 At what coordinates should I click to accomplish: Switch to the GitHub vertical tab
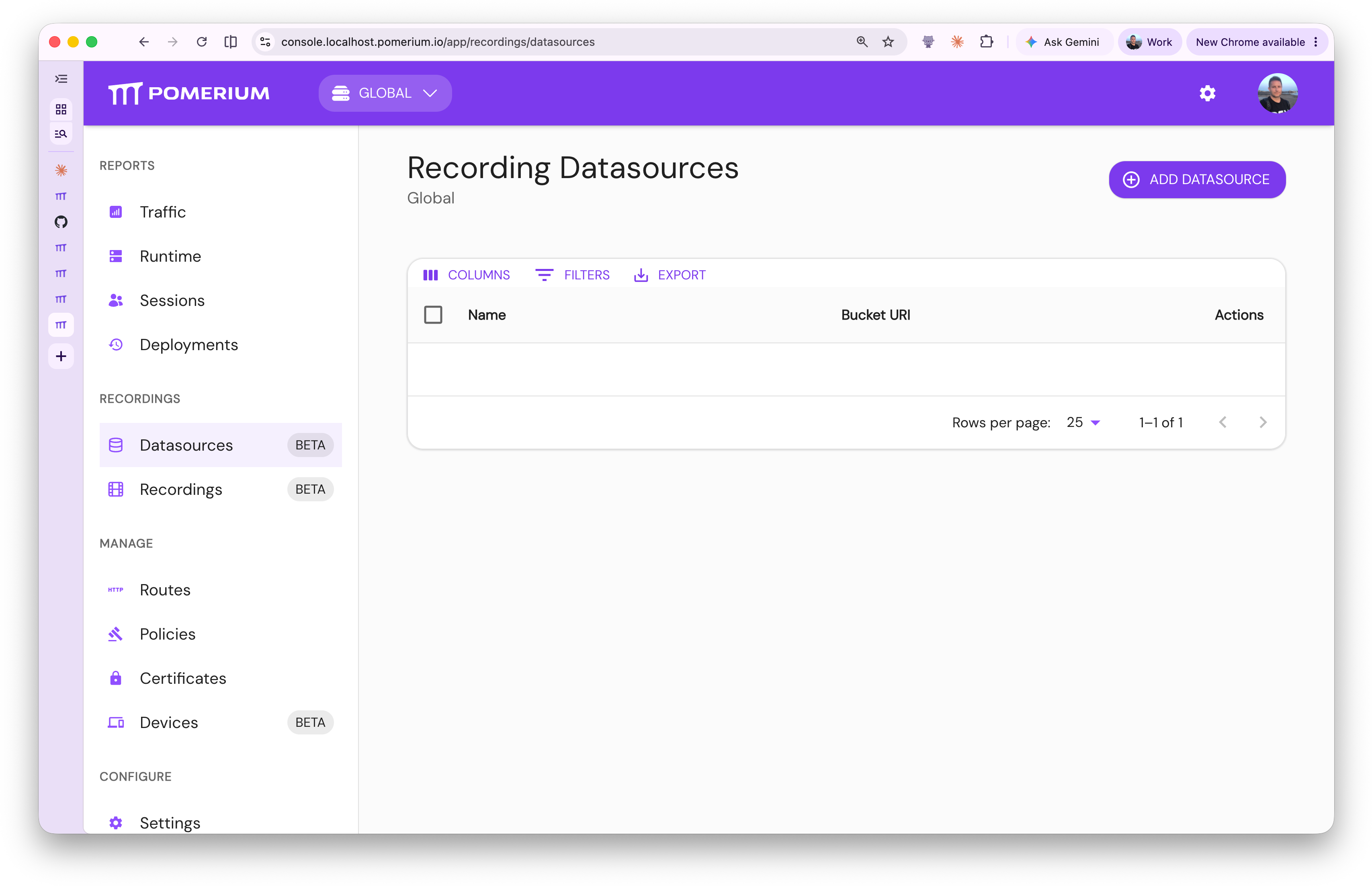tap(61, 222)
